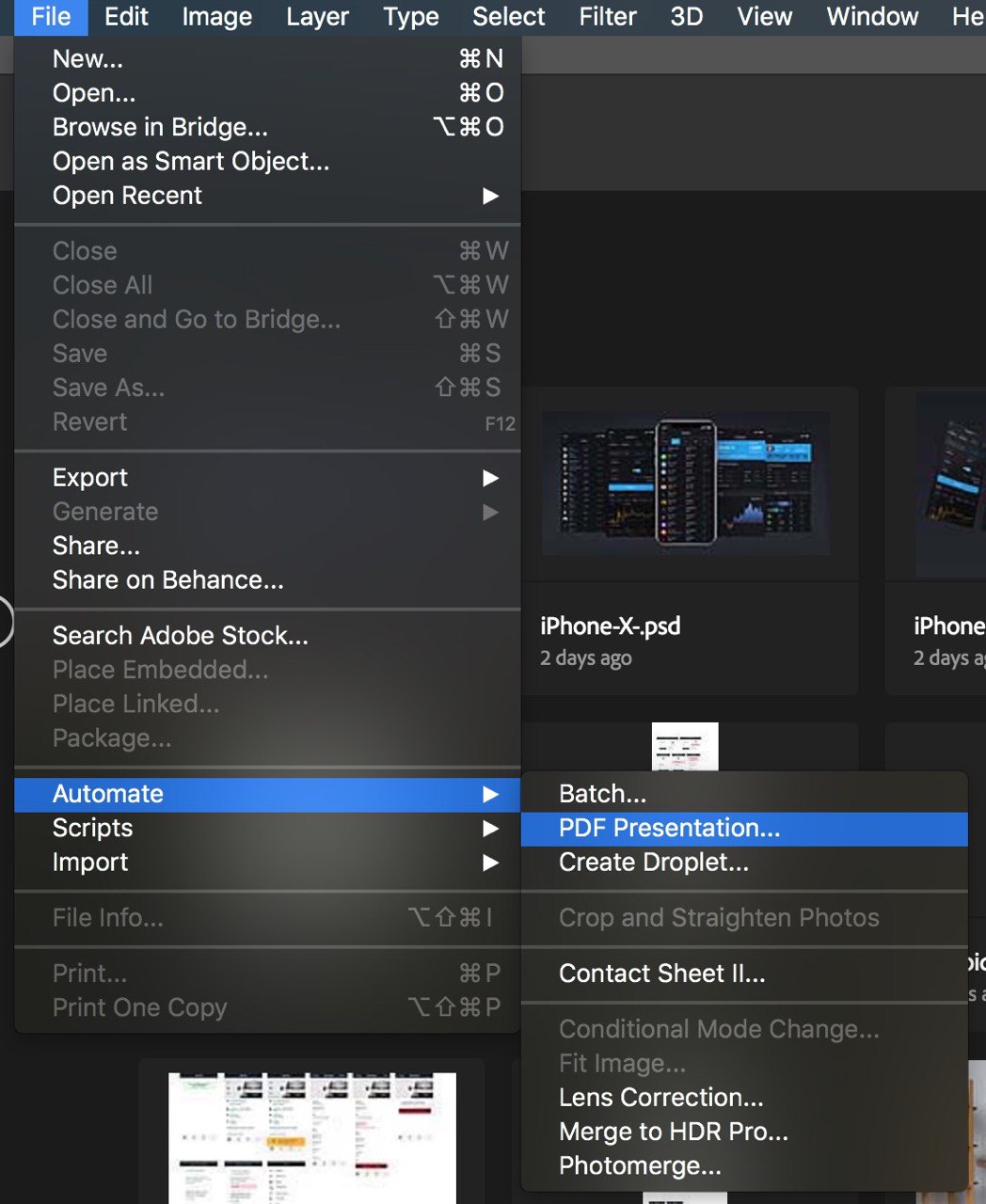Open the File menu in menu bar

(51, 17)
